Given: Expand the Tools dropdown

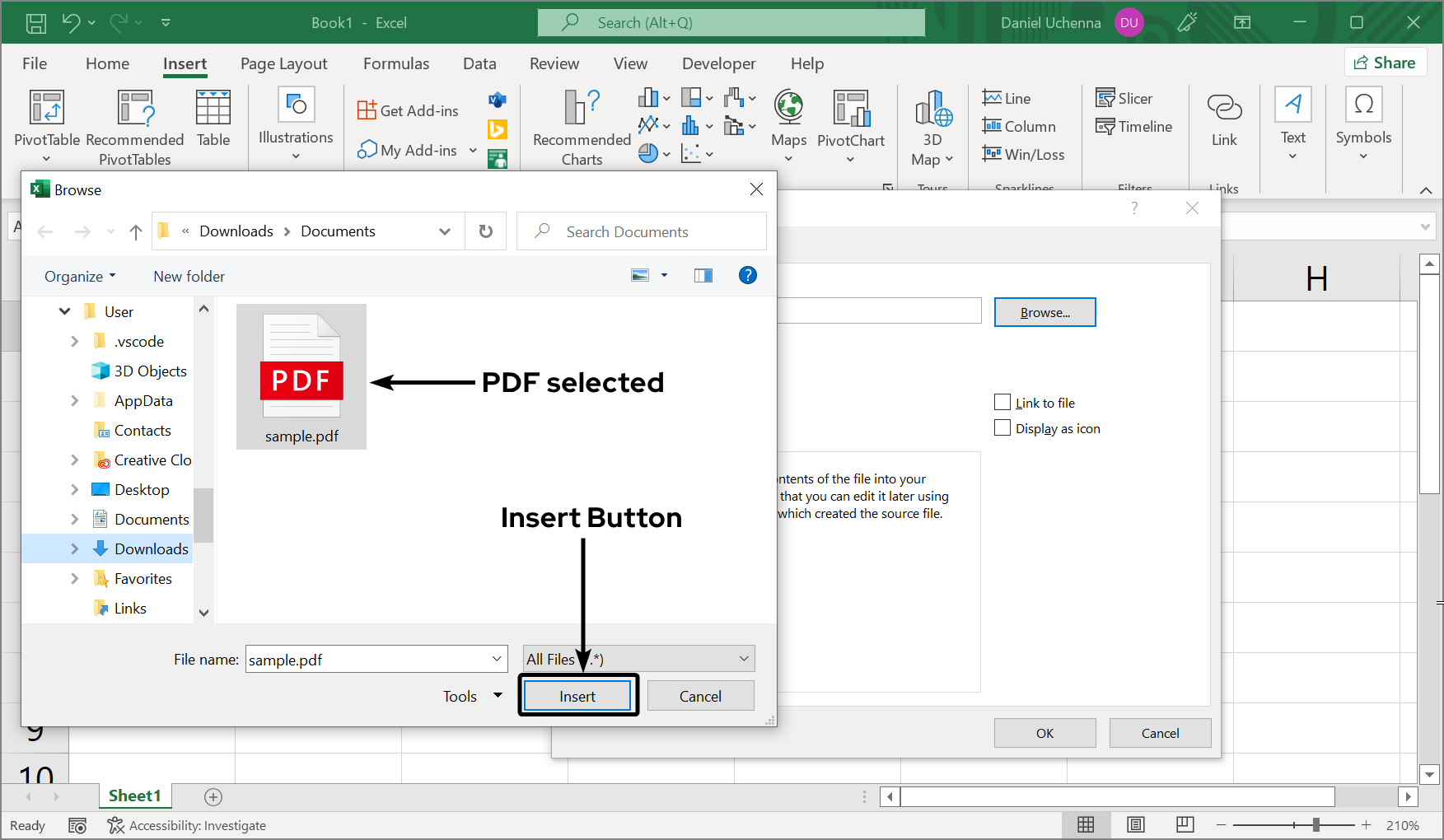Looking at the screenshot, I should coord(471,695).
